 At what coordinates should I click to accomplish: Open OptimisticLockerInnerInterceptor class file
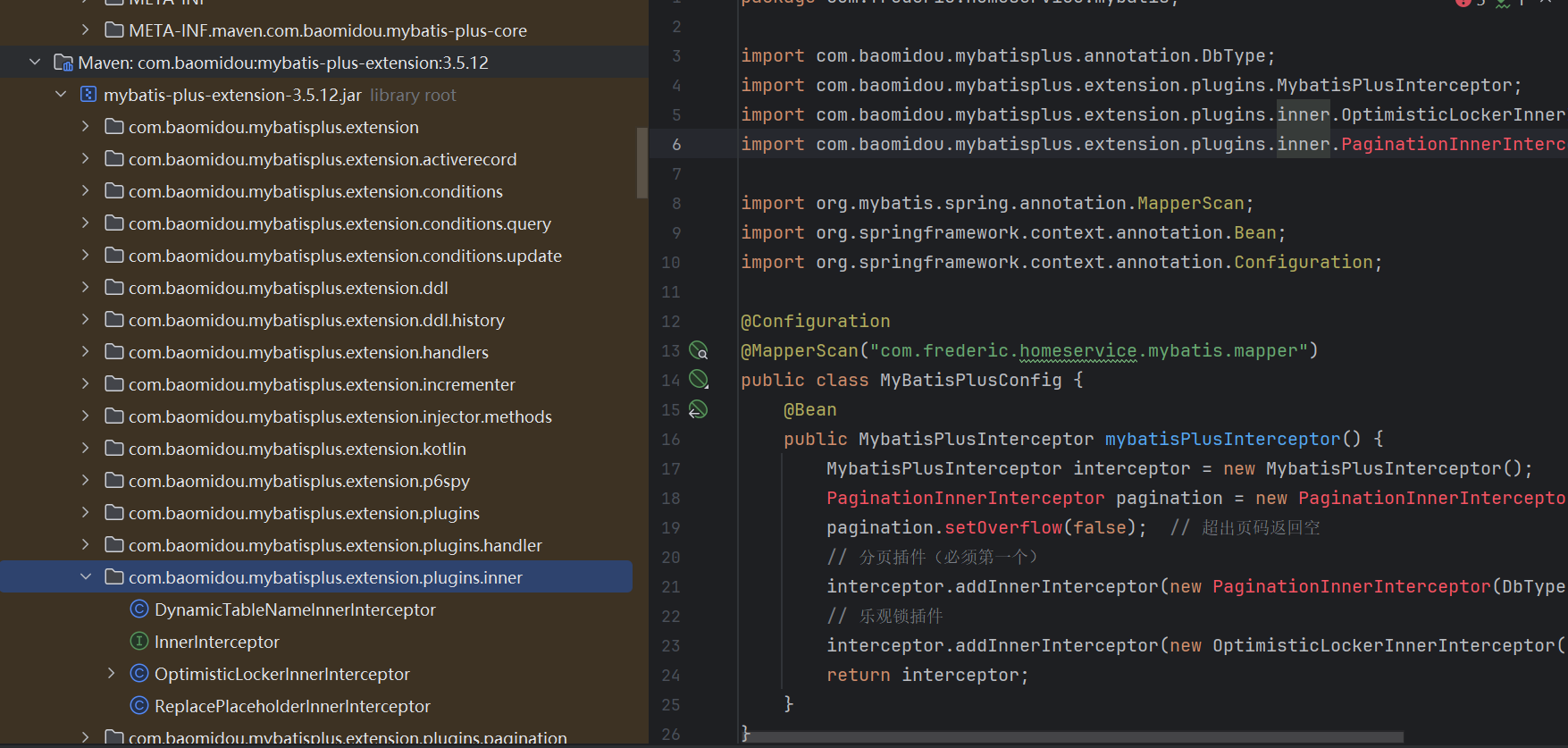click(x=282, y=674)
